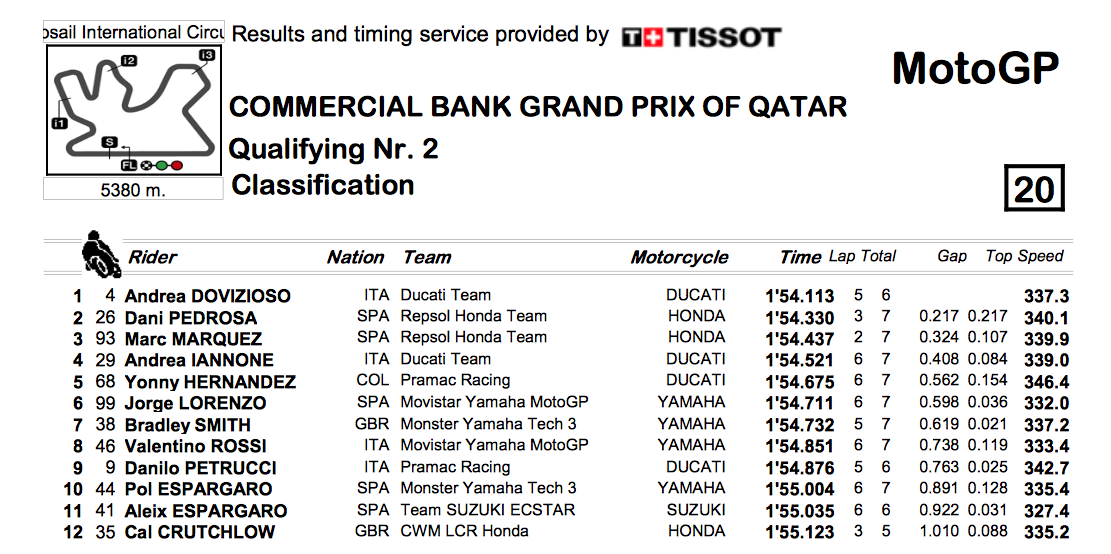Click the Tissot logo
Screen dimensions: 1111x554
click(701, 37)
